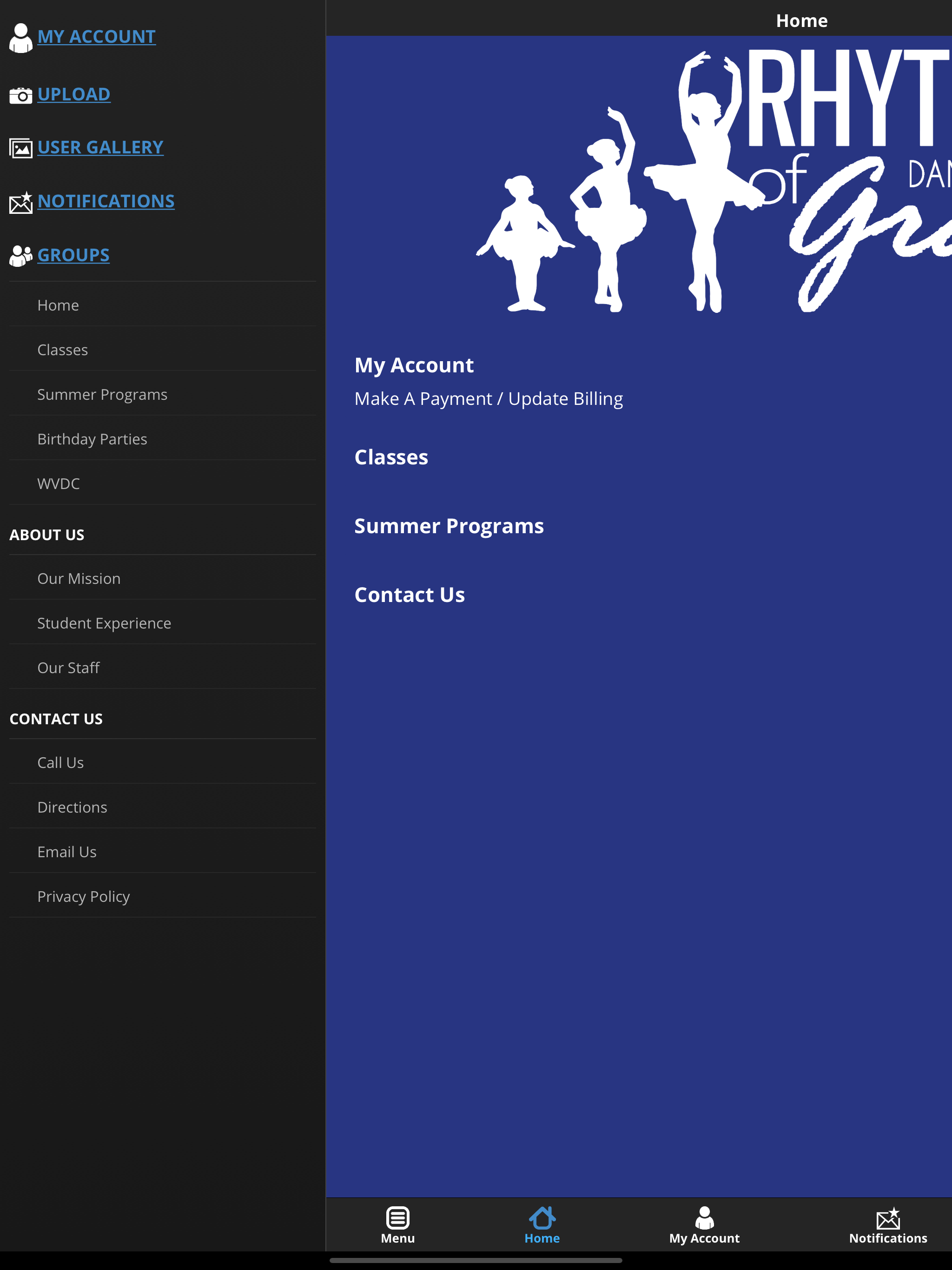Image resolution: width=952 pixels, height=1270 pixels.
Task: Open My Account heading on home page
Action: [x=414, y=366]
